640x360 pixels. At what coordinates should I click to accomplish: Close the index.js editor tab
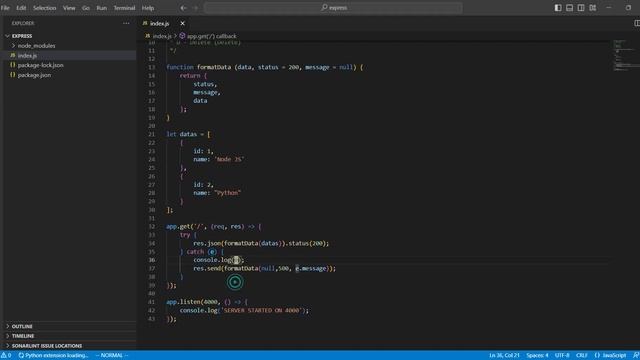182,23
